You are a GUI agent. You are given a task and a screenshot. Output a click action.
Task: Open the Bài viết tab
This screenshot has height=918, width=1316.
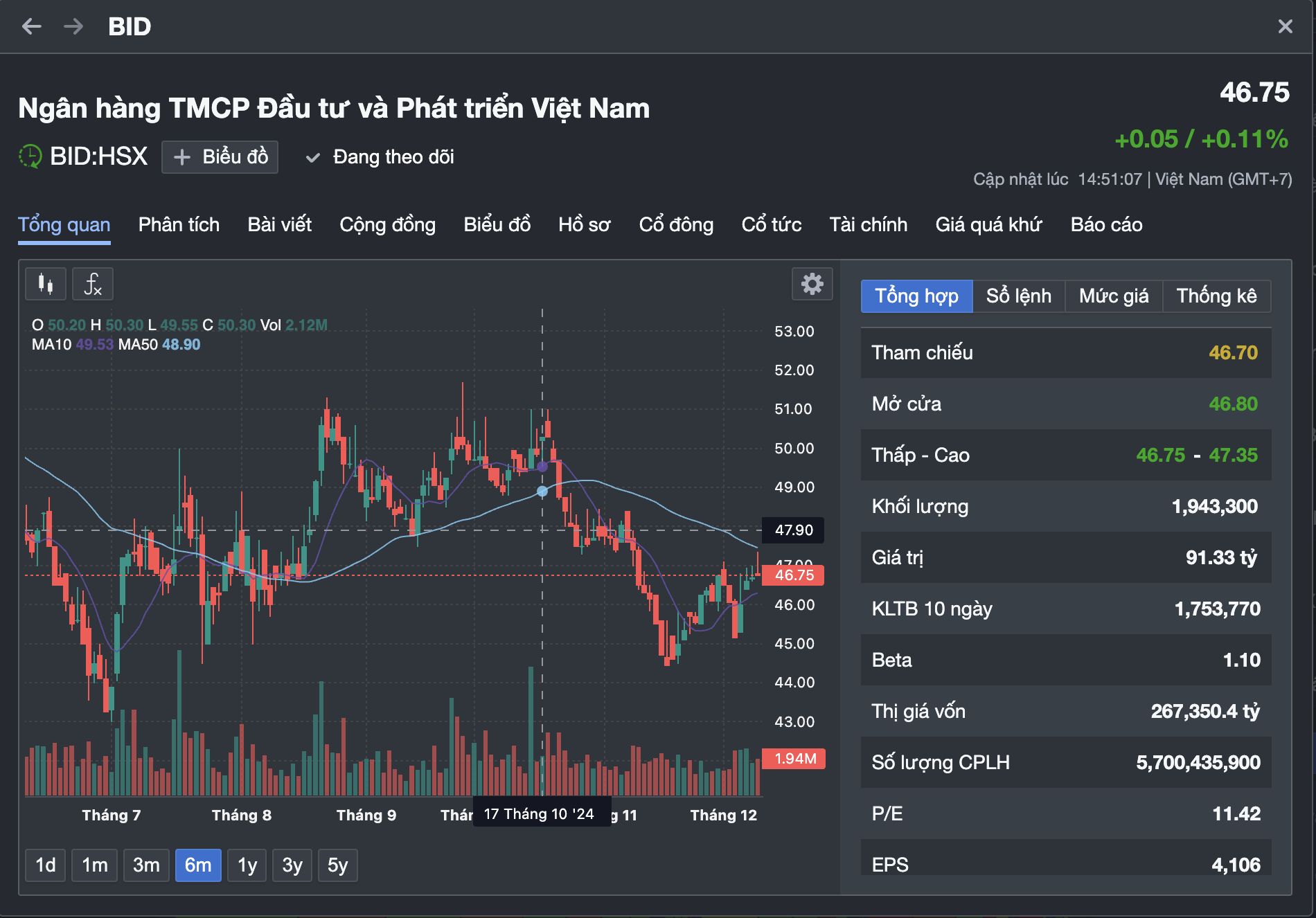click(280, 225)
